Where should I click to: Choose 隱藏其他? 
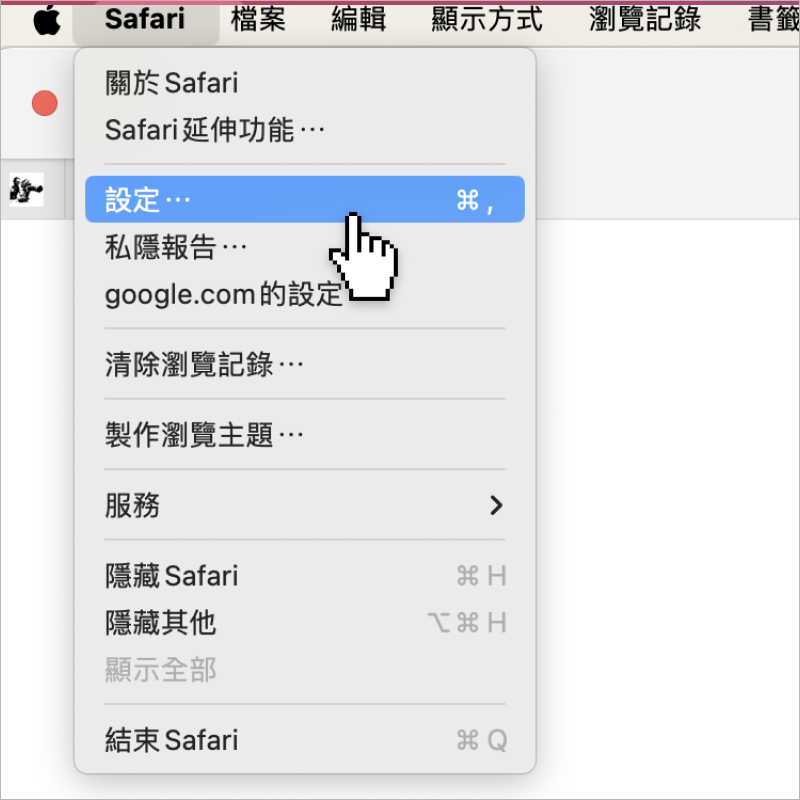[305, 622]
